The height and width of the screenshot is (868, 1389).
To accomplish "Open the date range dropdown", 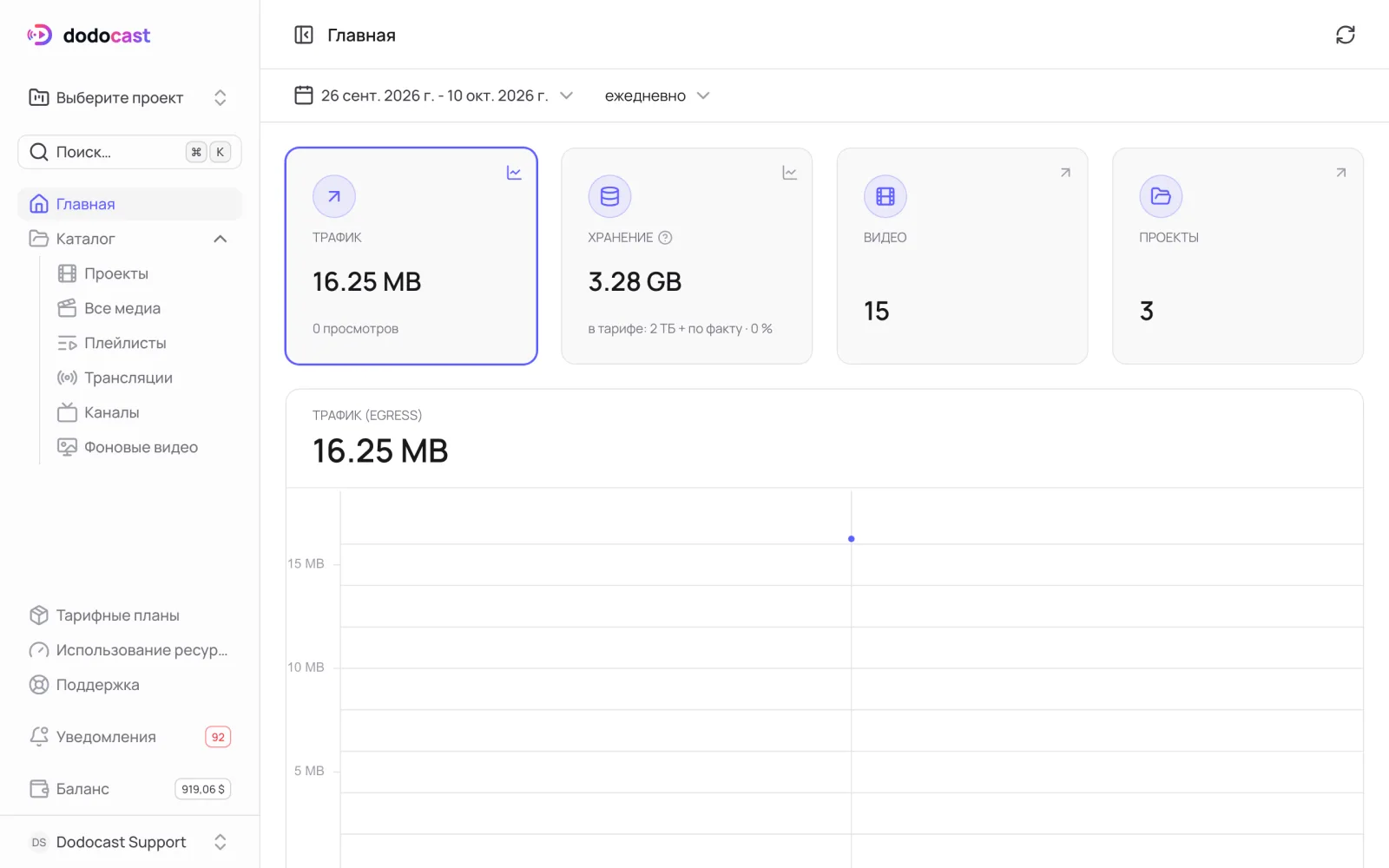I will pyautogui.click(x=434, y=95).
